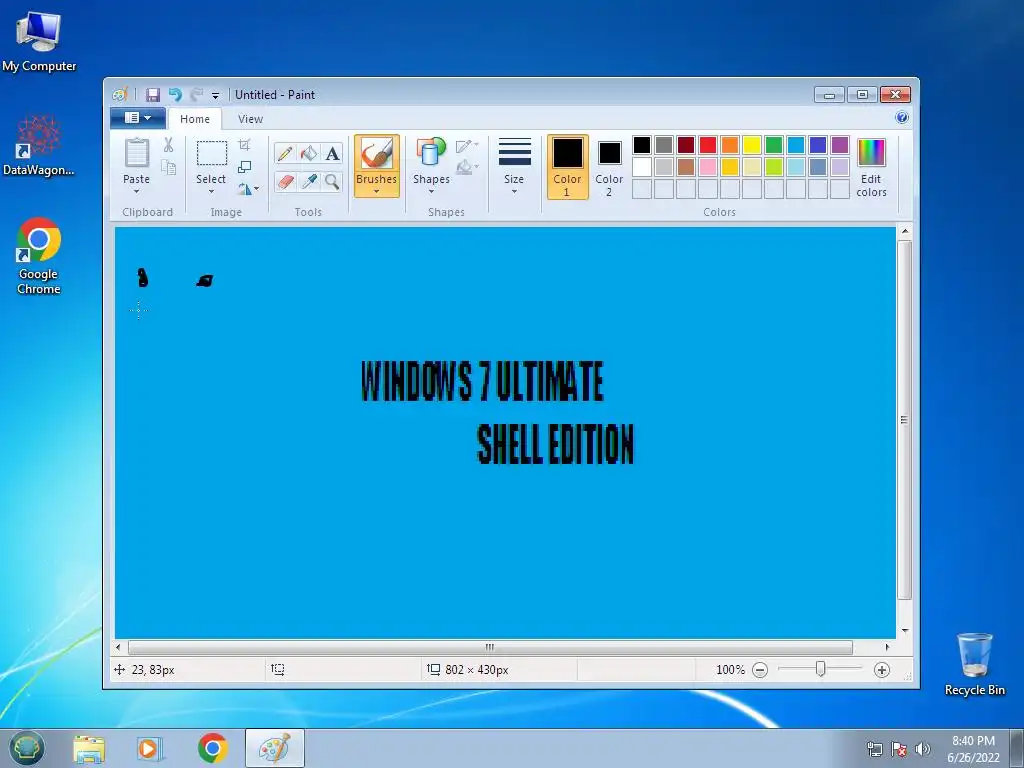
Task: Click the Action Center flag tray icon
Action: [x=899, y=749]
